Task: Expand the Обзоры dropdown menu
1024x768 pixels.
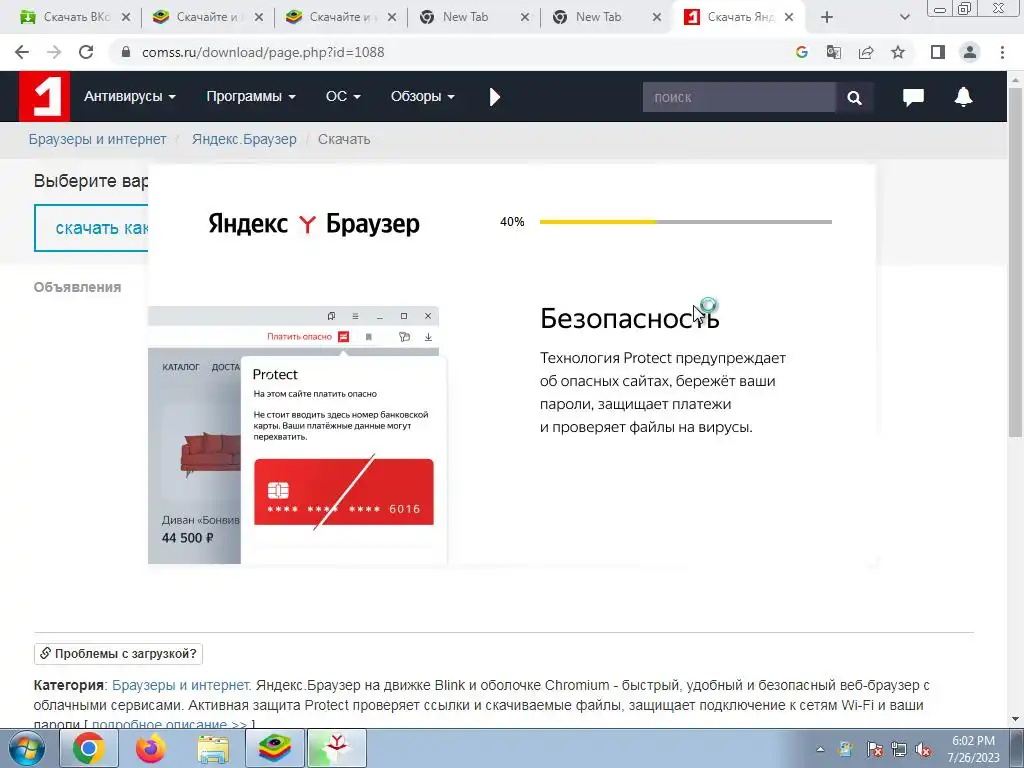Action: coord(422,97)
